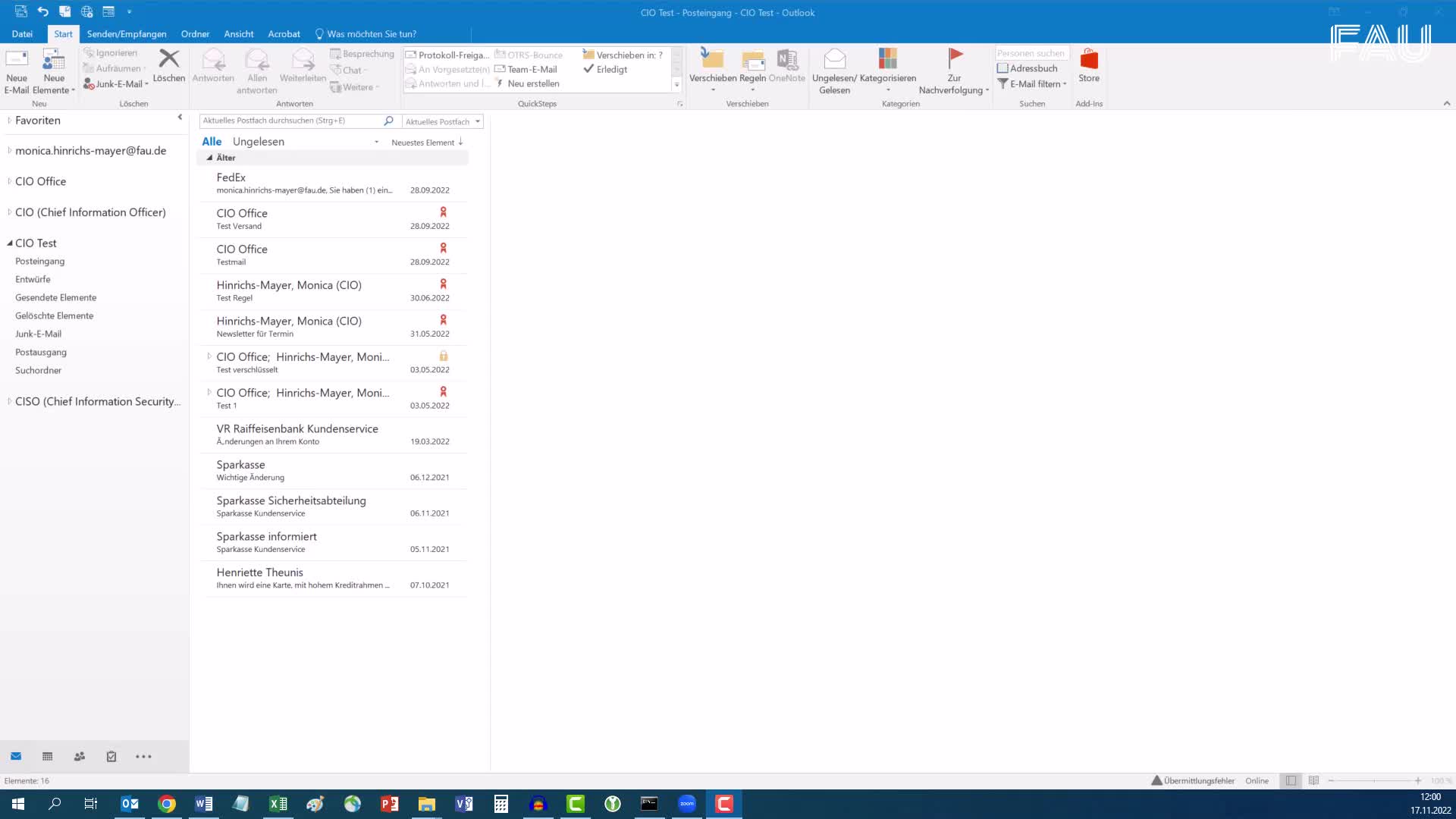Open tasks icon in navigation bar
1456x819 pixels.
tap(111, 757)
